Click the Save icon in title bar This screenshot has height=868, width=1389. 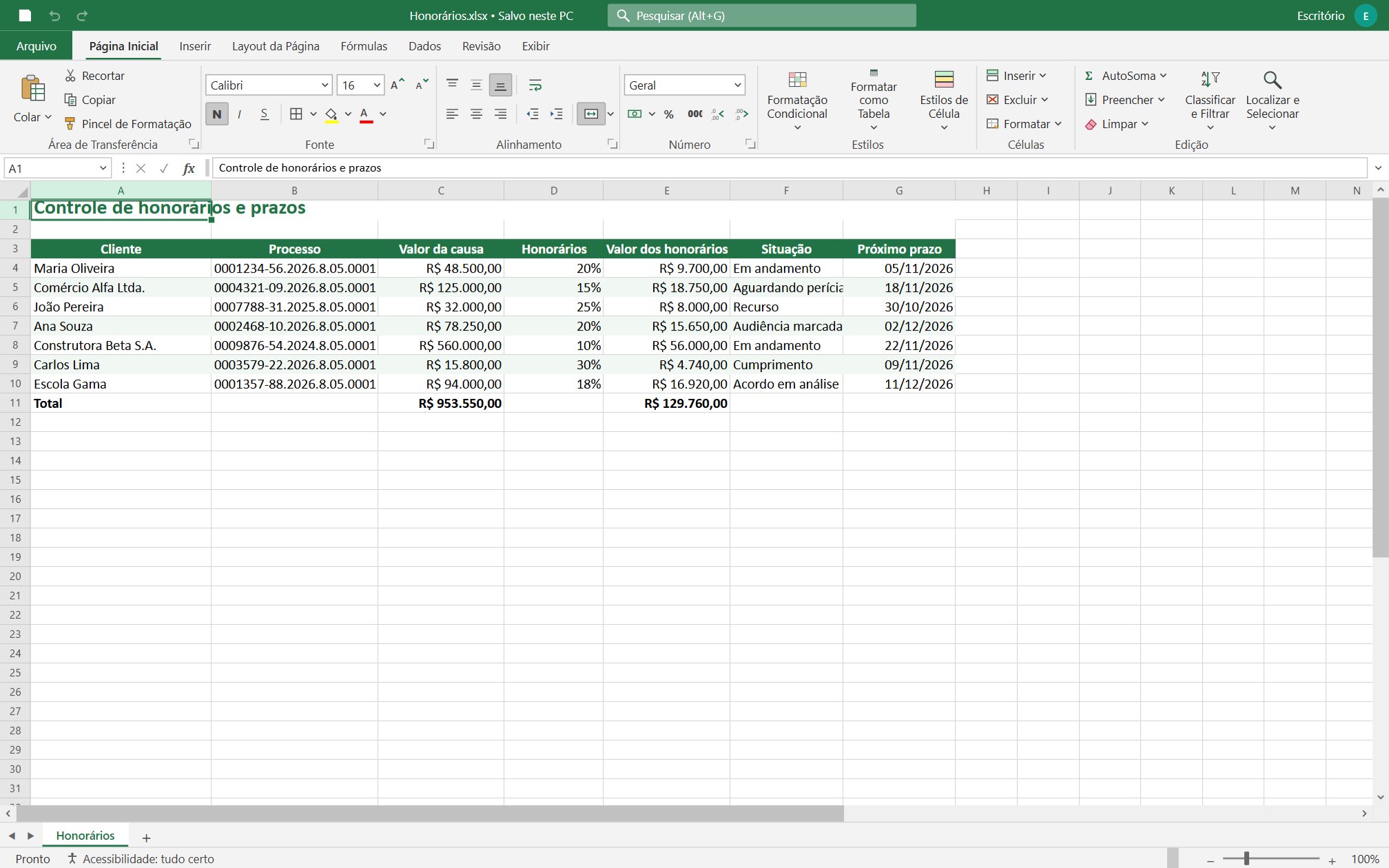25,15
